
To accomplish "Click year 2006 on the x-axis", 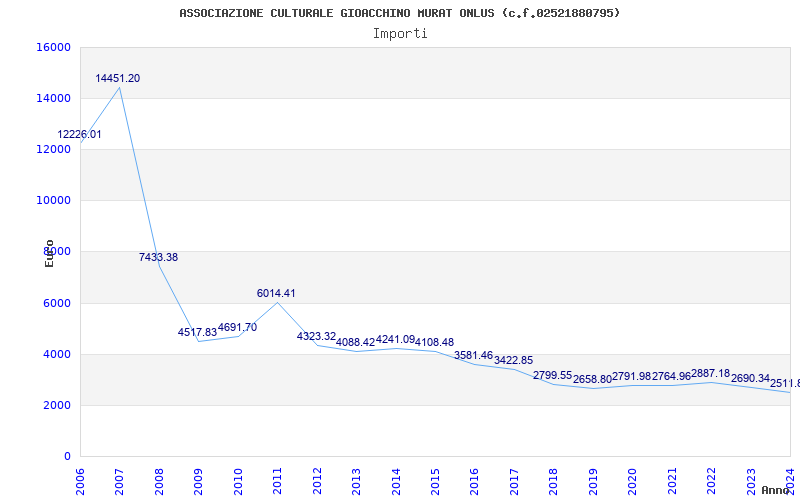I will point(80,481).
